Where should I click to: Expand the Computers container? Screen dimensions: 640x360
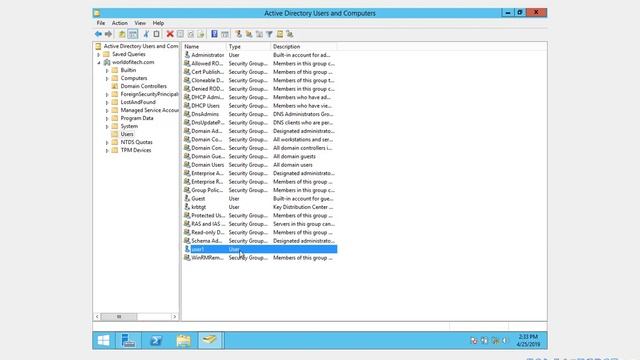click(x=107, y=78)
